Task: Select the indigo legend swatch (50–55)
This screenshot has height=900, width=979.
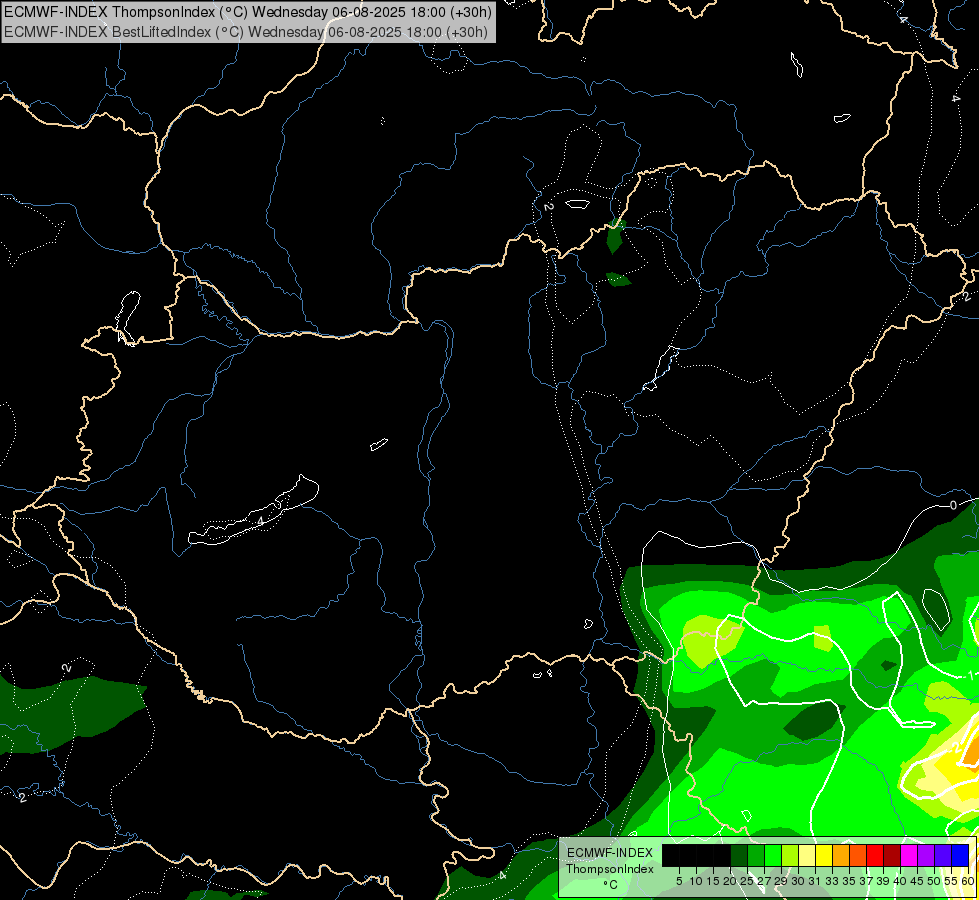Action: point(943,856)
